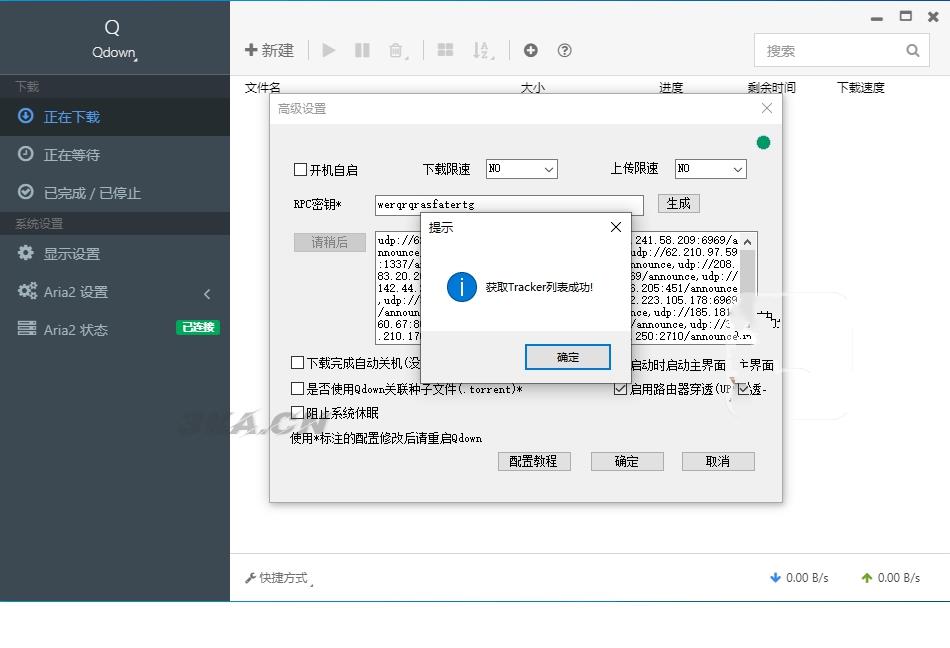Click the gear icon beside 显示设置

point(25,253)
